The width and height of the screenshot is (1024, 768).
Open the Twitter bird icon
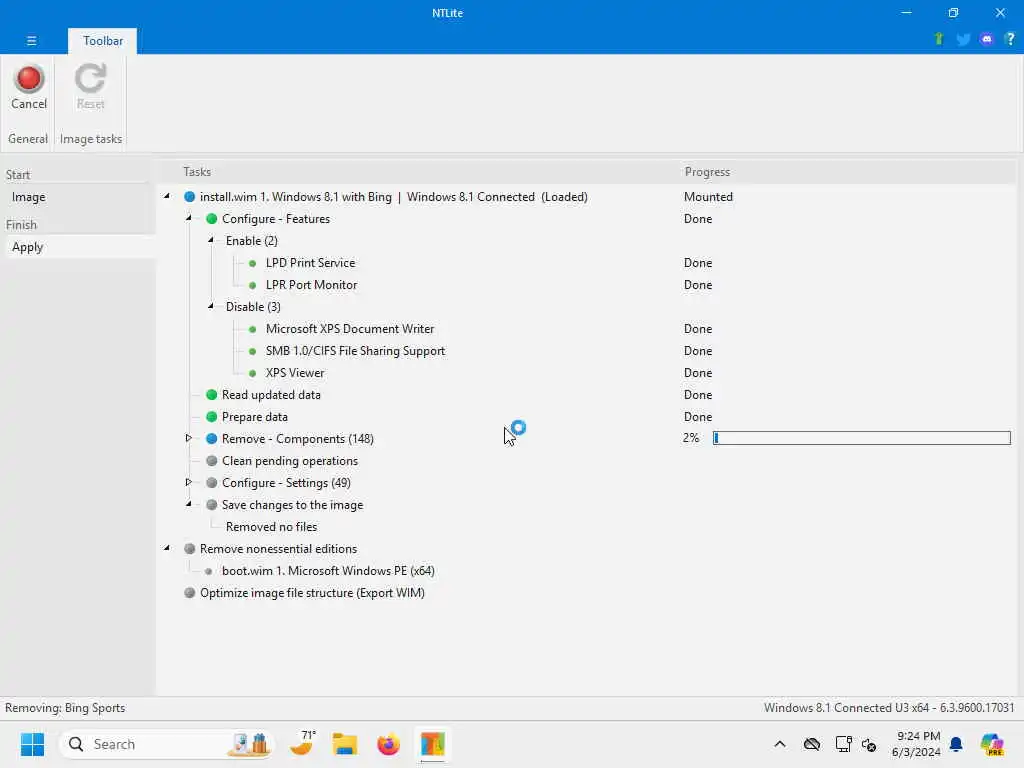963,39
